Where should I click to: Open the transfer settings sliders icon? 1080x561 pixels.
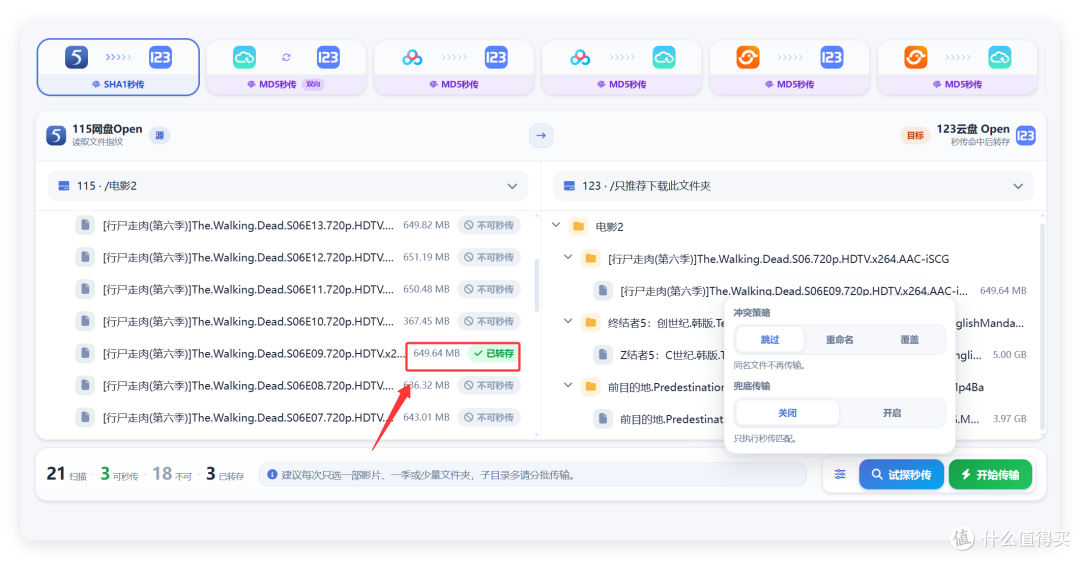point(840,474)
